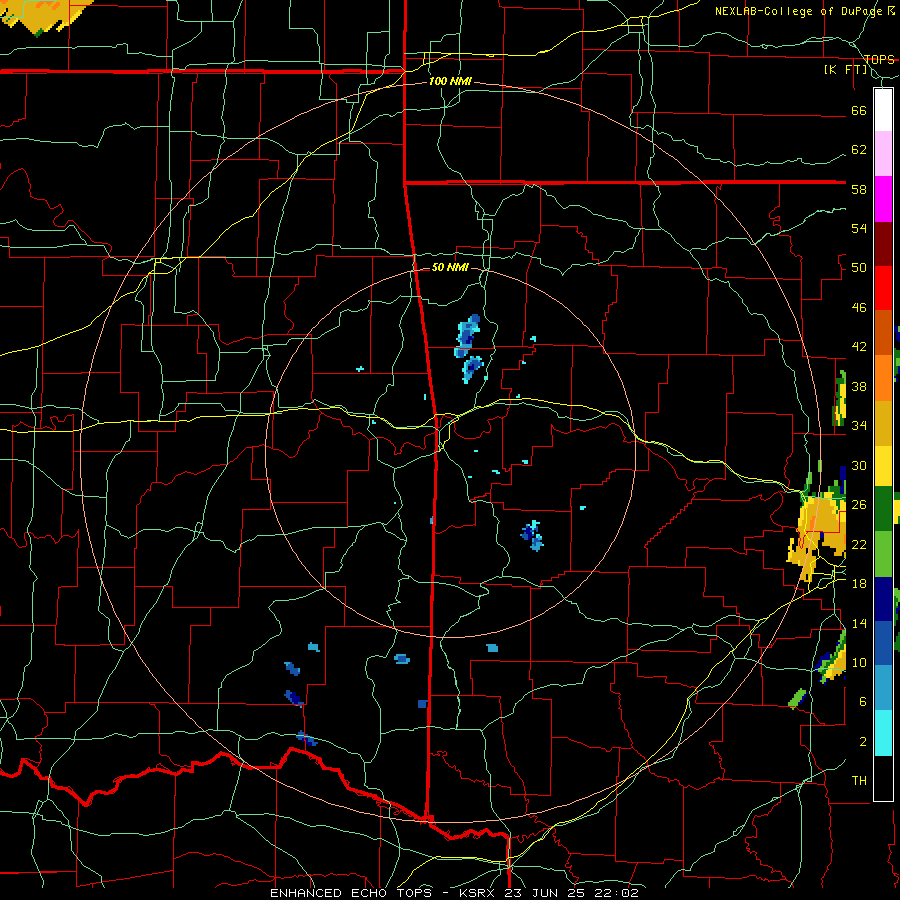
Task: Click the "46" scale label
Action: pos(859,308)
